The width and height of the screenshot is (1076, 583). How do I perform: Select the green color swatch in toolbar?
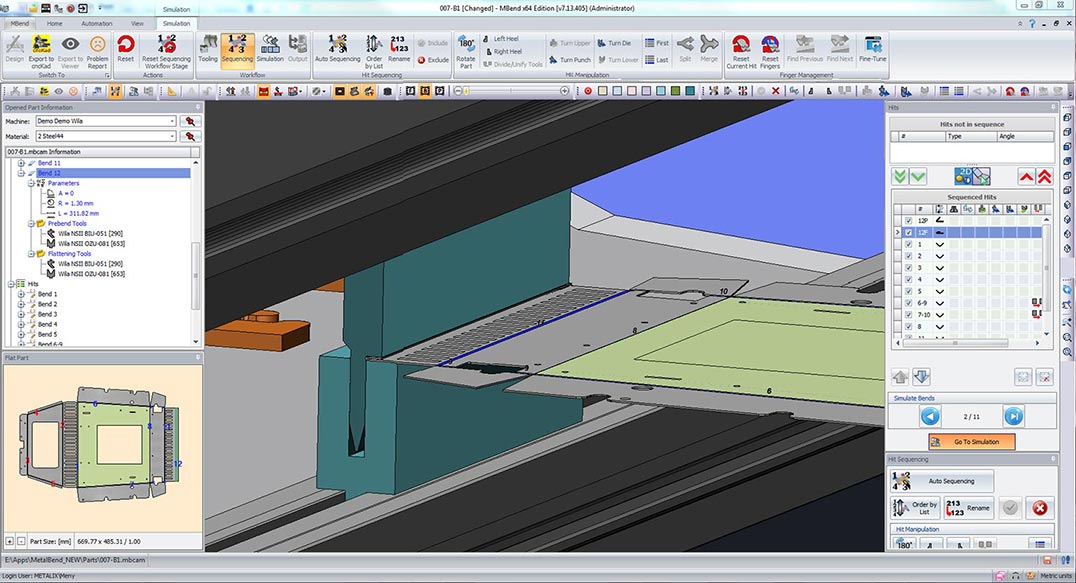coord(677,91)
